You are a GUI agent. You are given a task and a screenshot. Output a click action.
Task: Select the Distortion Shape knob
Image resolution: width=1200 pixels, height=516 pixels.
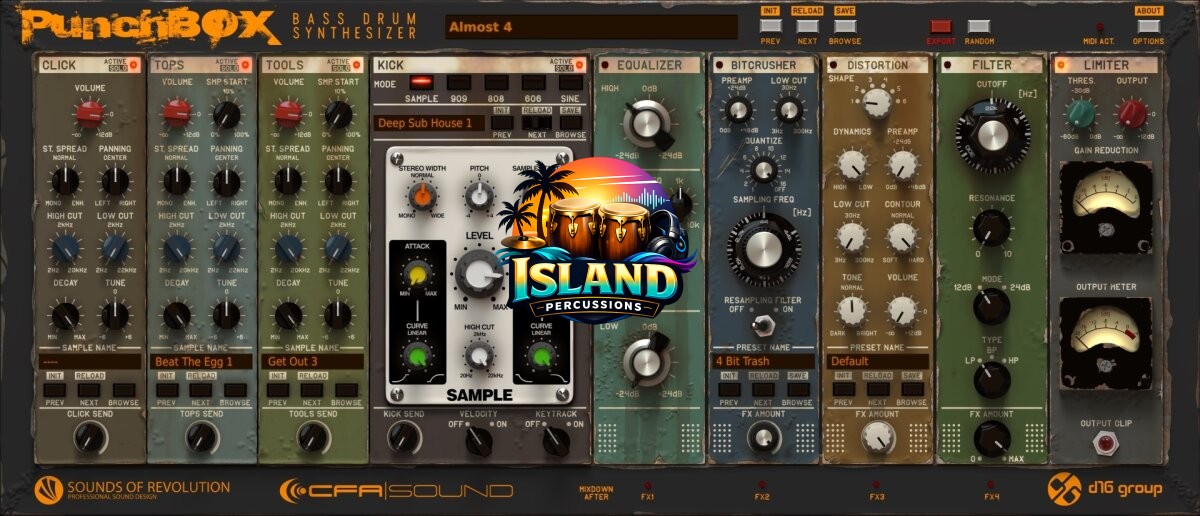877,102
